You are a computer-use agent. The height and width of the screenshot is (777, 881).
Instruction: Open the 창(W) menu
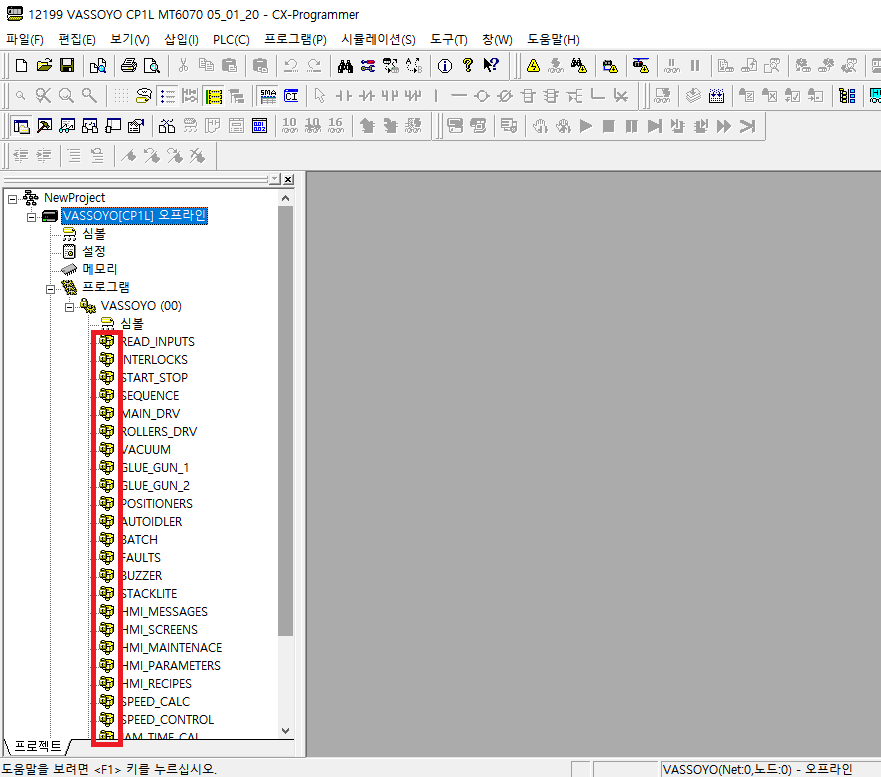coord(497,39)
